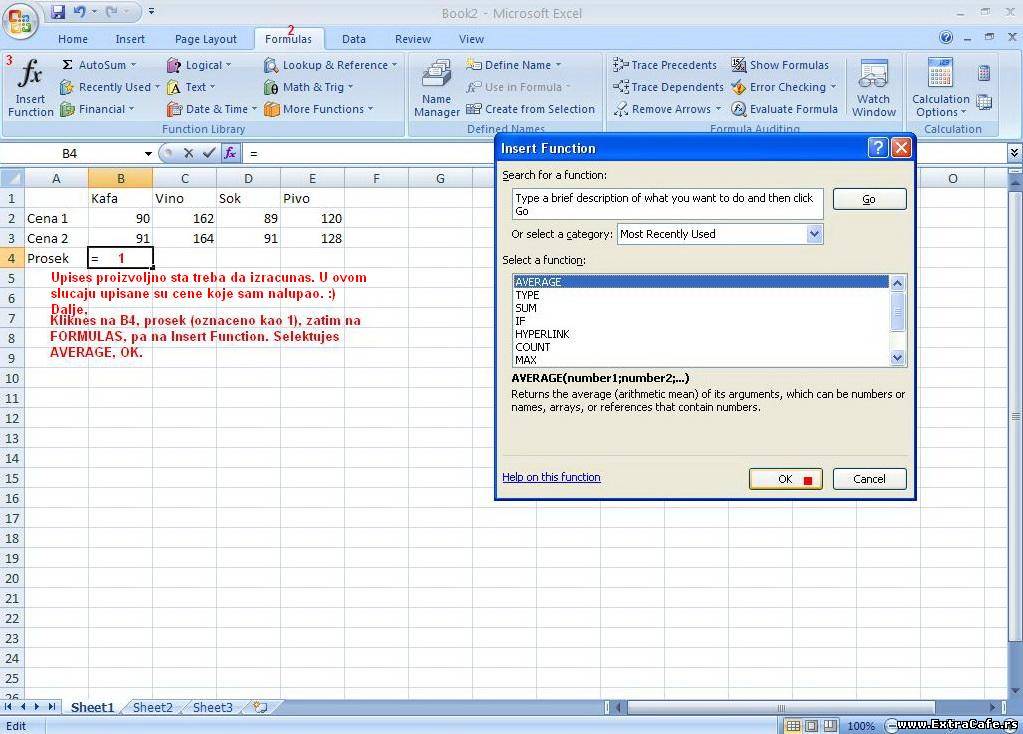Click the Go button to search functions
The height and width of the screenshot is (734, 1023).
[x=870, y=199]
